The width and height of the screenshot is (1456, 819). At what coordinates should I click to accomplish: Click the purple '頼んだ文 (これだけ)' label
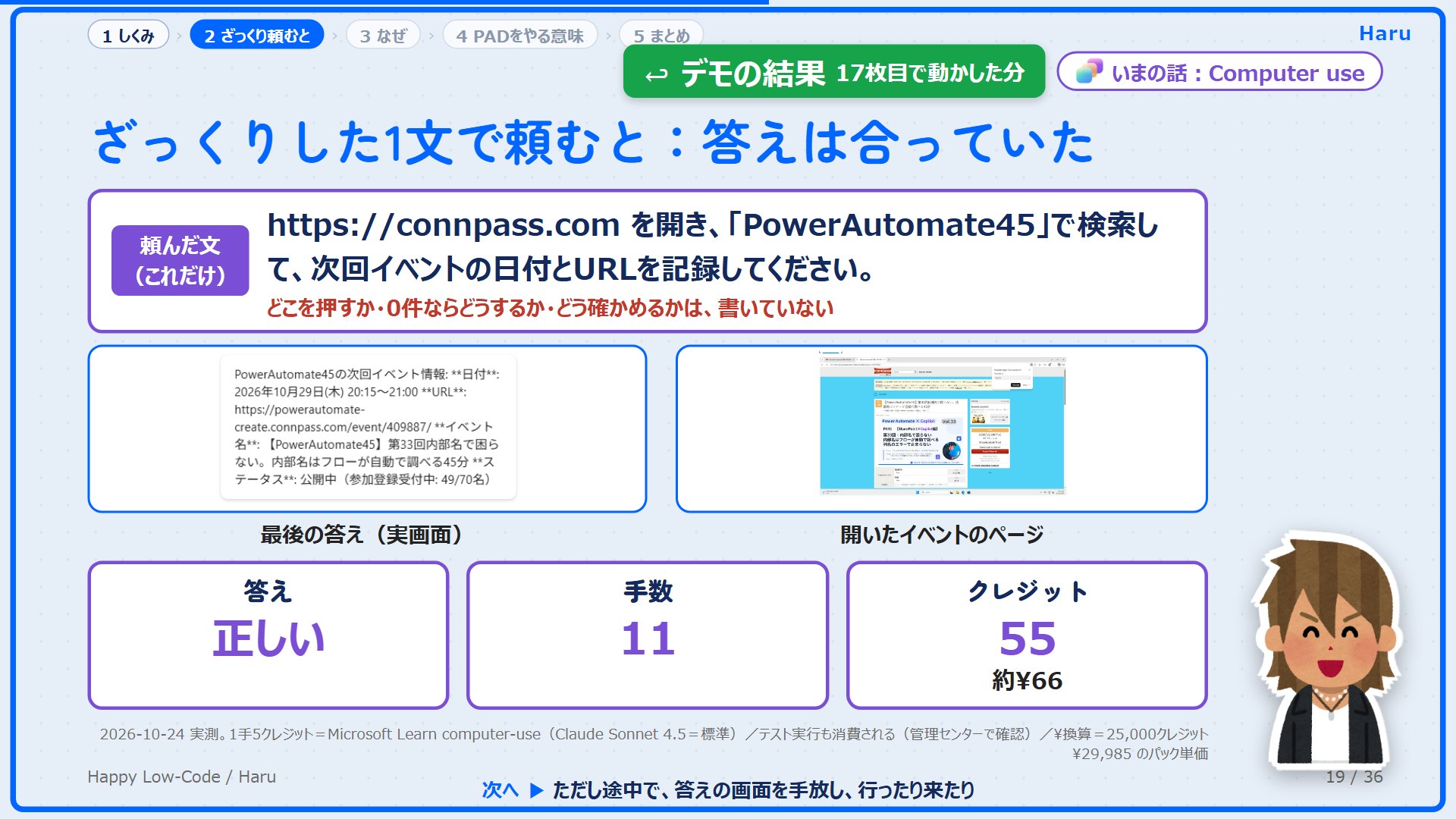click(180, 260)
